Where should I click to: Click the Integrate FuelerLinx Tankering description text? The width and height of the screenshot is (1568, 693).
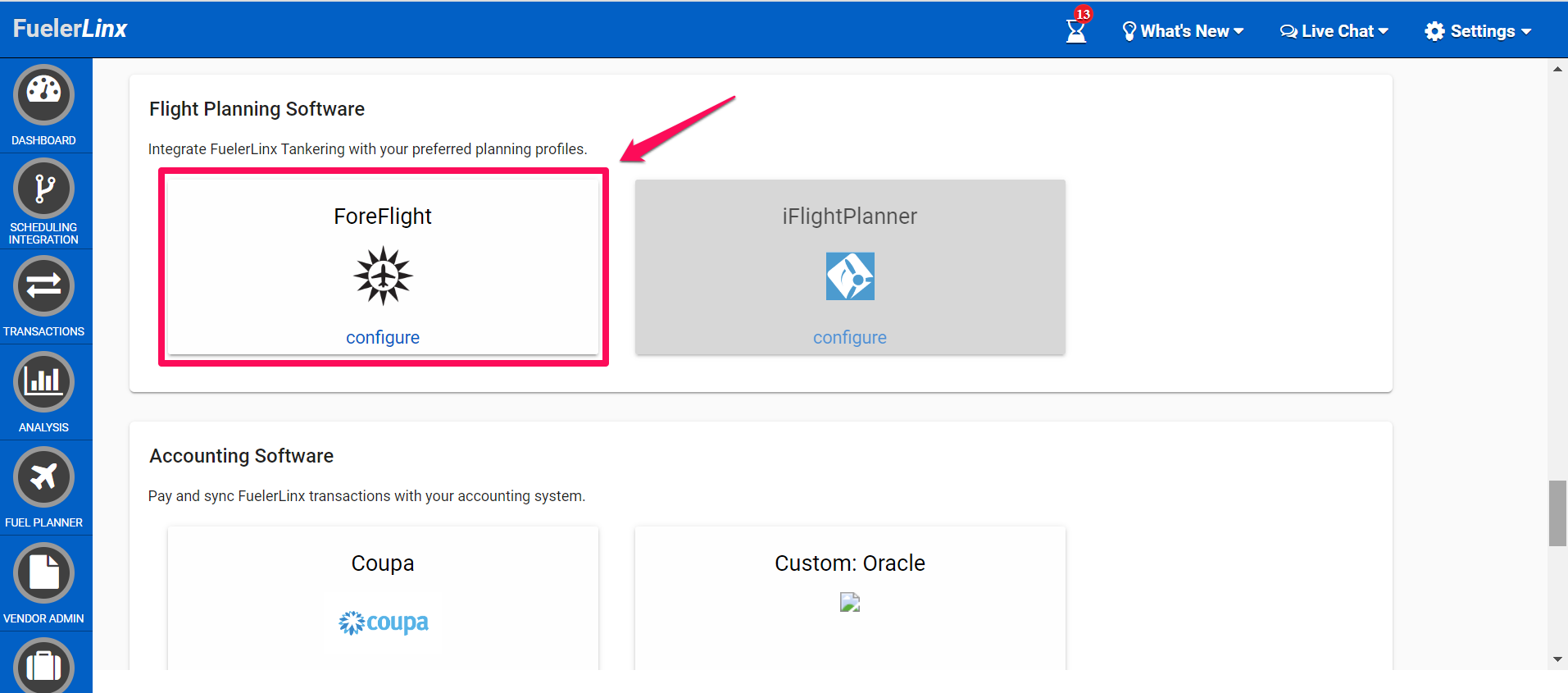click(x=367, y=149)
